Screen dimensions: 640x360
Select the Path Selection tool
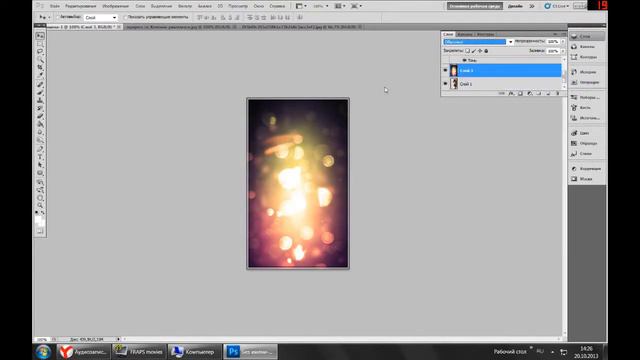point(40,165)
